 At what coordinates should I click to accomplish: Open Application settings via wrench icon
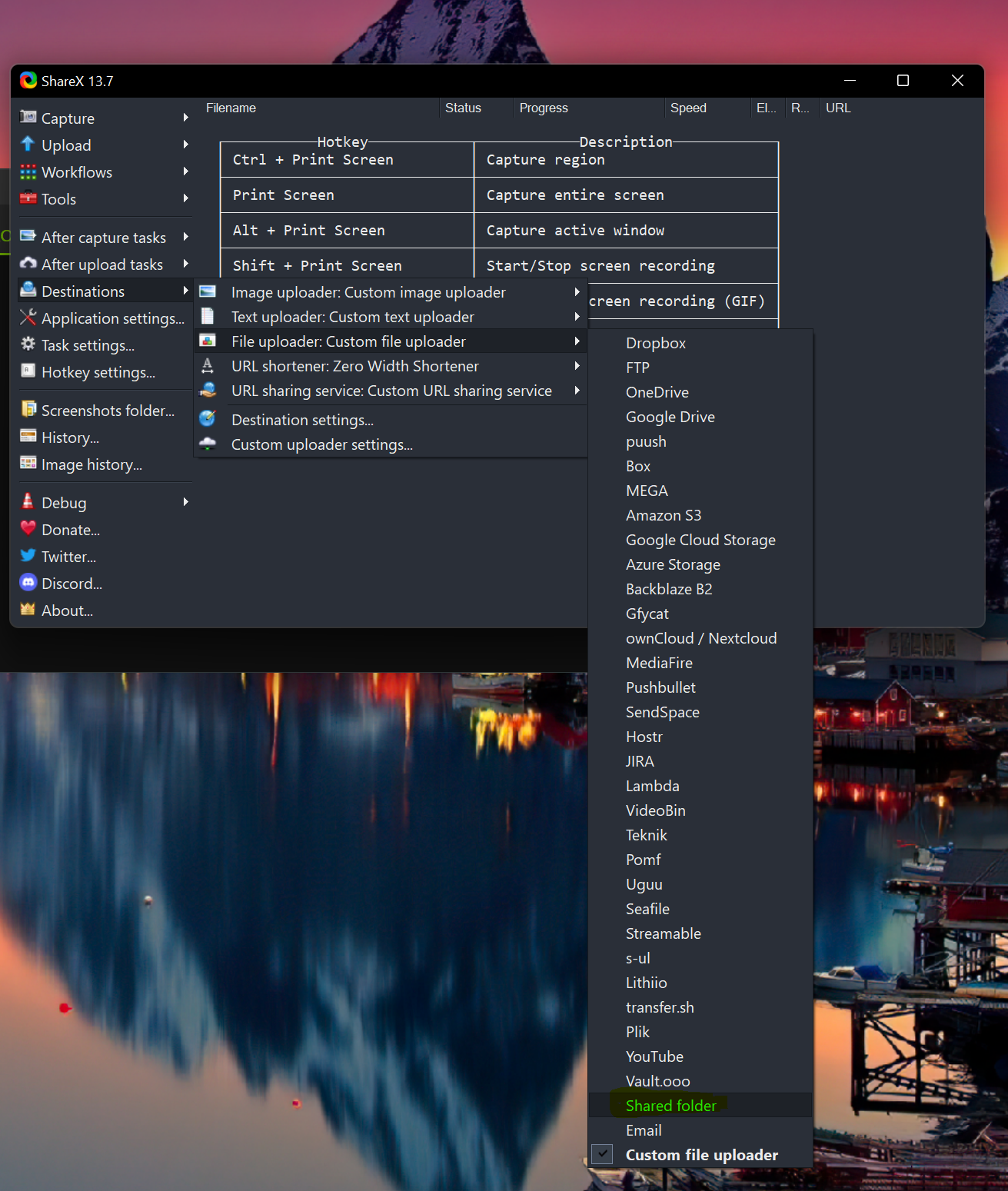pos(28,318)
